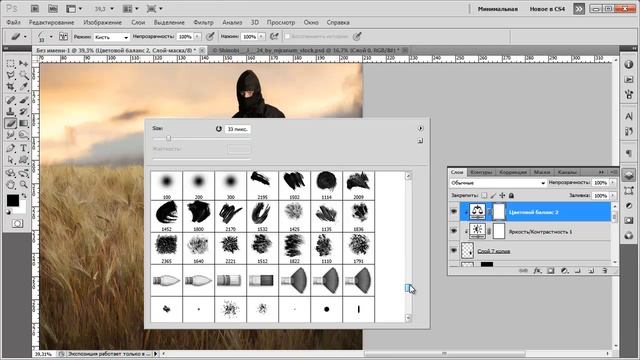This screenshot has height=360, width=640.
Task: Switch to the Маски tab
Action: pyautogui.click(x=542, y=172)
